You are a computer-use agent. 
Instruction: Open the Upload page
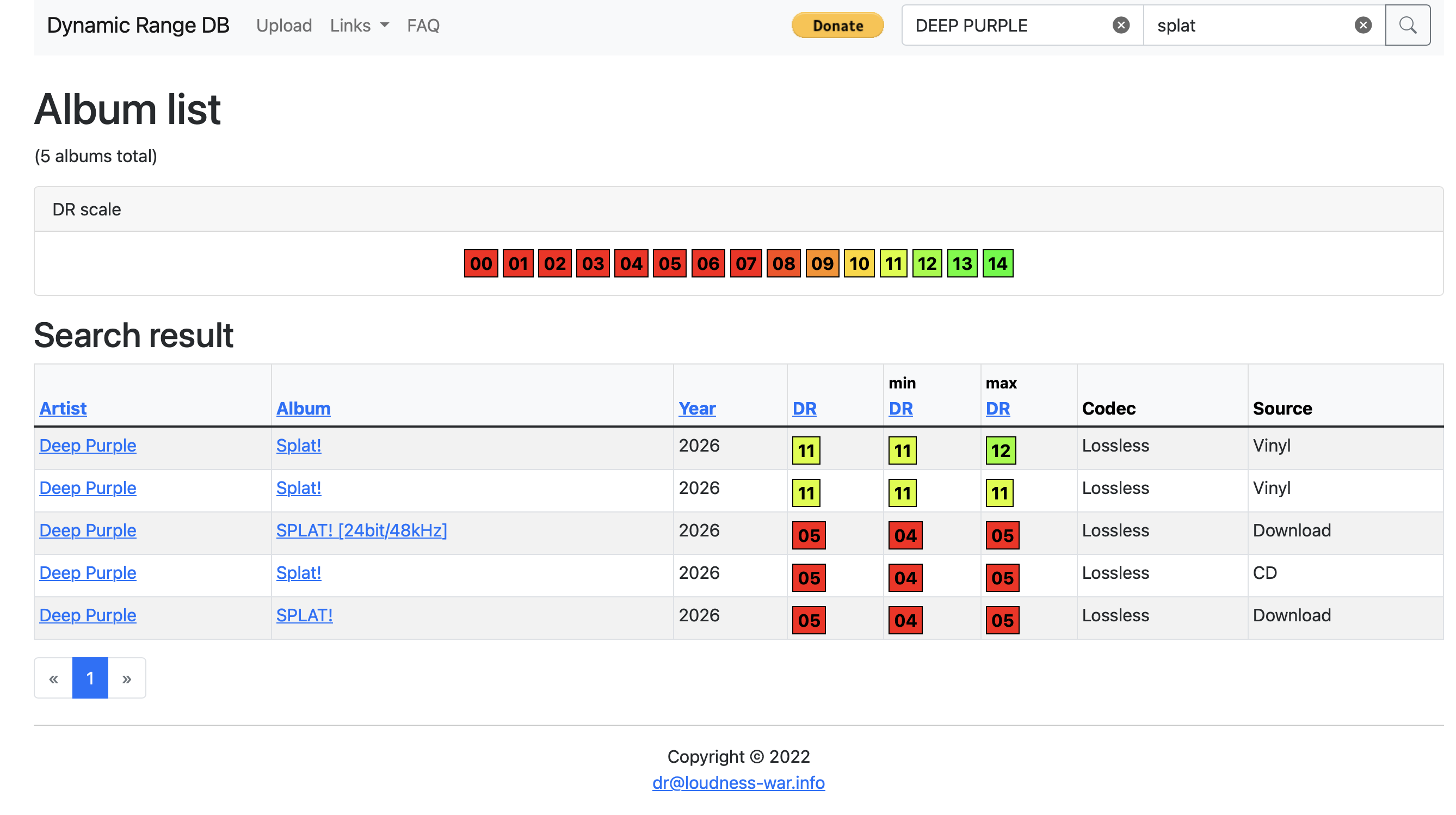[x=283, y=26]
